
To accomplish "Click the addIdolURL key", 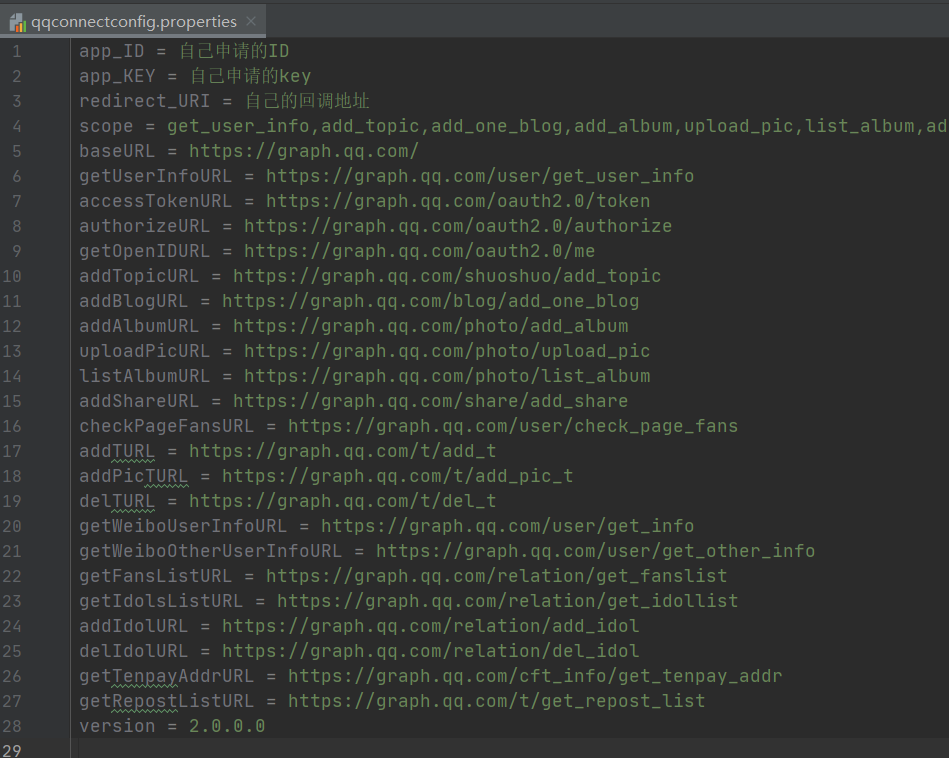I will [x=134, y=627].
